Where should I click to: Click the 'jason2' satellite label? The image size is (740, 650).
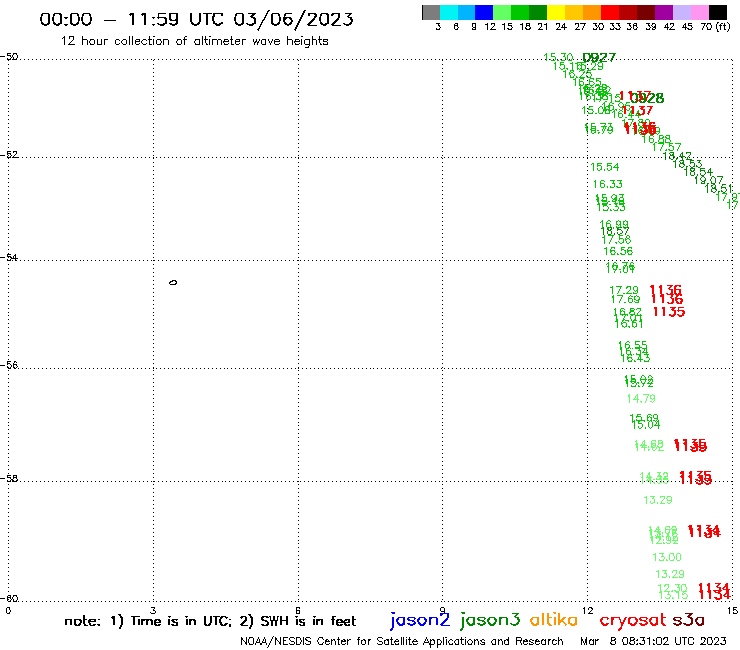coord(420,620)
